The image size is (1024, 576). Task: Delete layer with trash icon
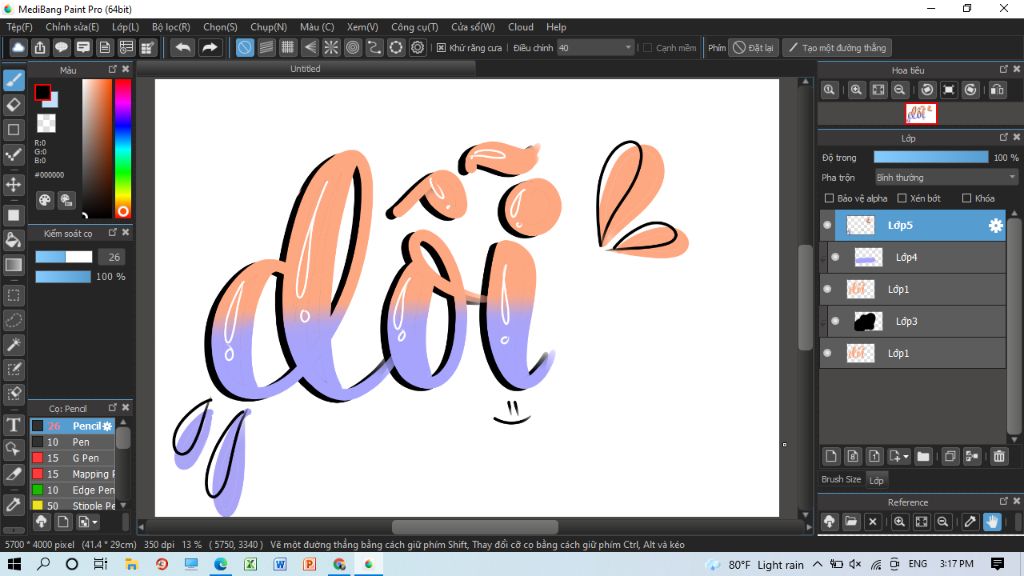(x=999, y=456)
